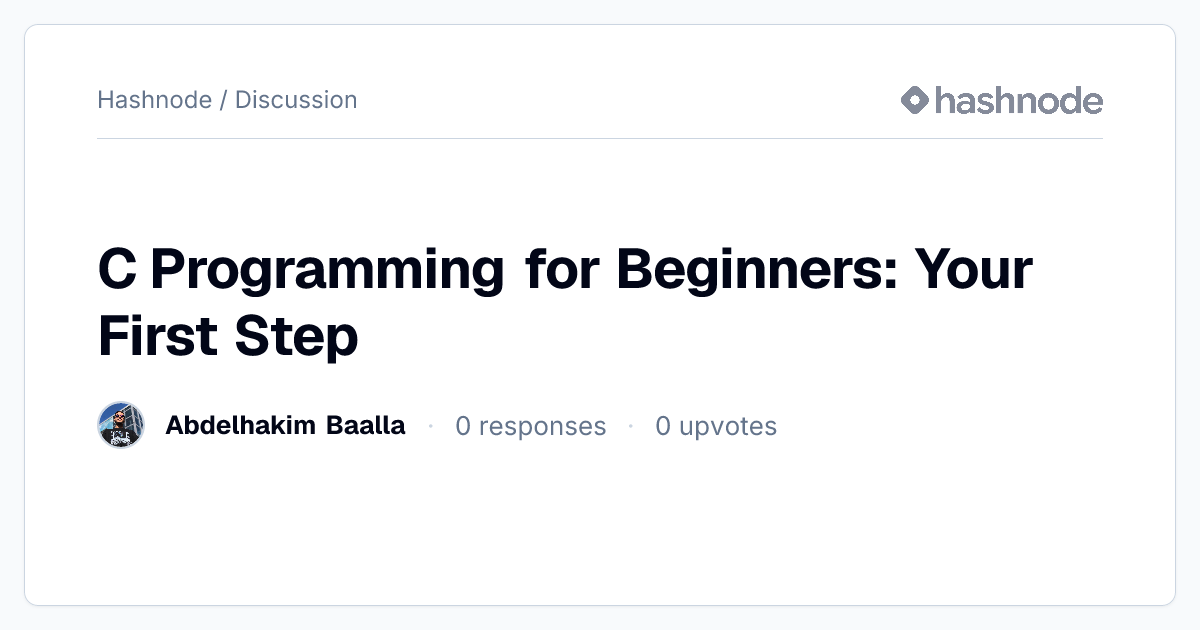The height and width of the screenshot is (630, 1200).
Task: Click the horizontal divider under the header
Action: click(600, 138)
